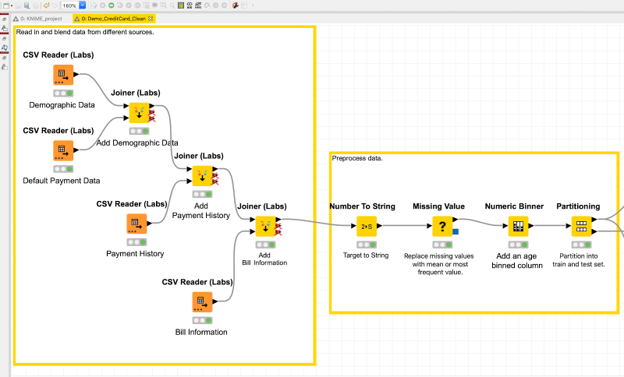The image size is (624, 377).
Task: Click the 'Add Payment History' label
Action: [x=201, y=211]
